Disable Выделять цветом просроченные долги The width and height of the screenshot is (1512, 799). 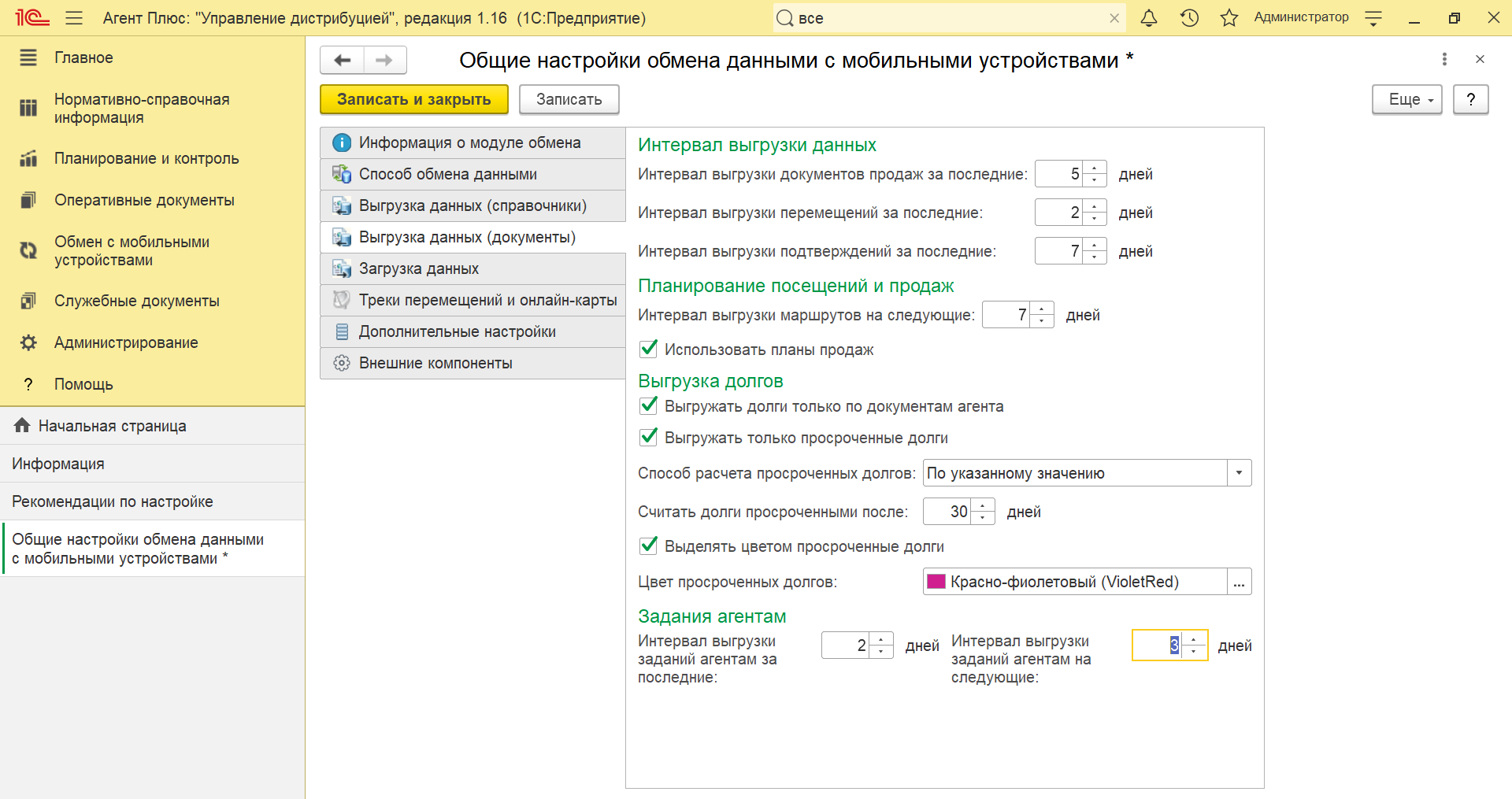point(649,546)
